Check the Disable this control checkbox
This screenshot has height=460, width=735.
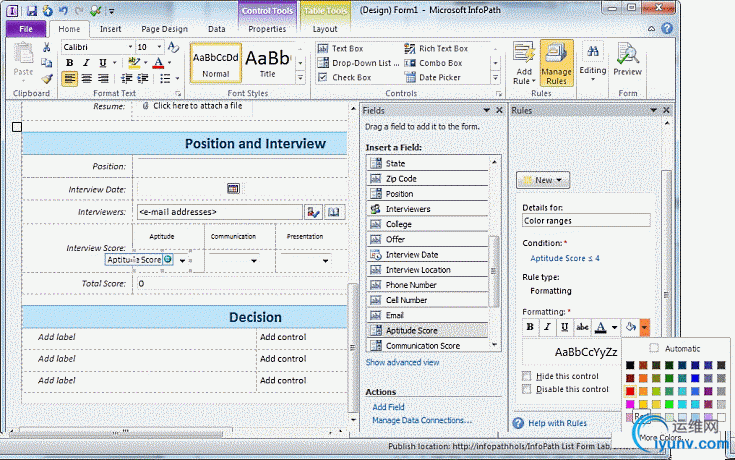(x=527, y=389)
